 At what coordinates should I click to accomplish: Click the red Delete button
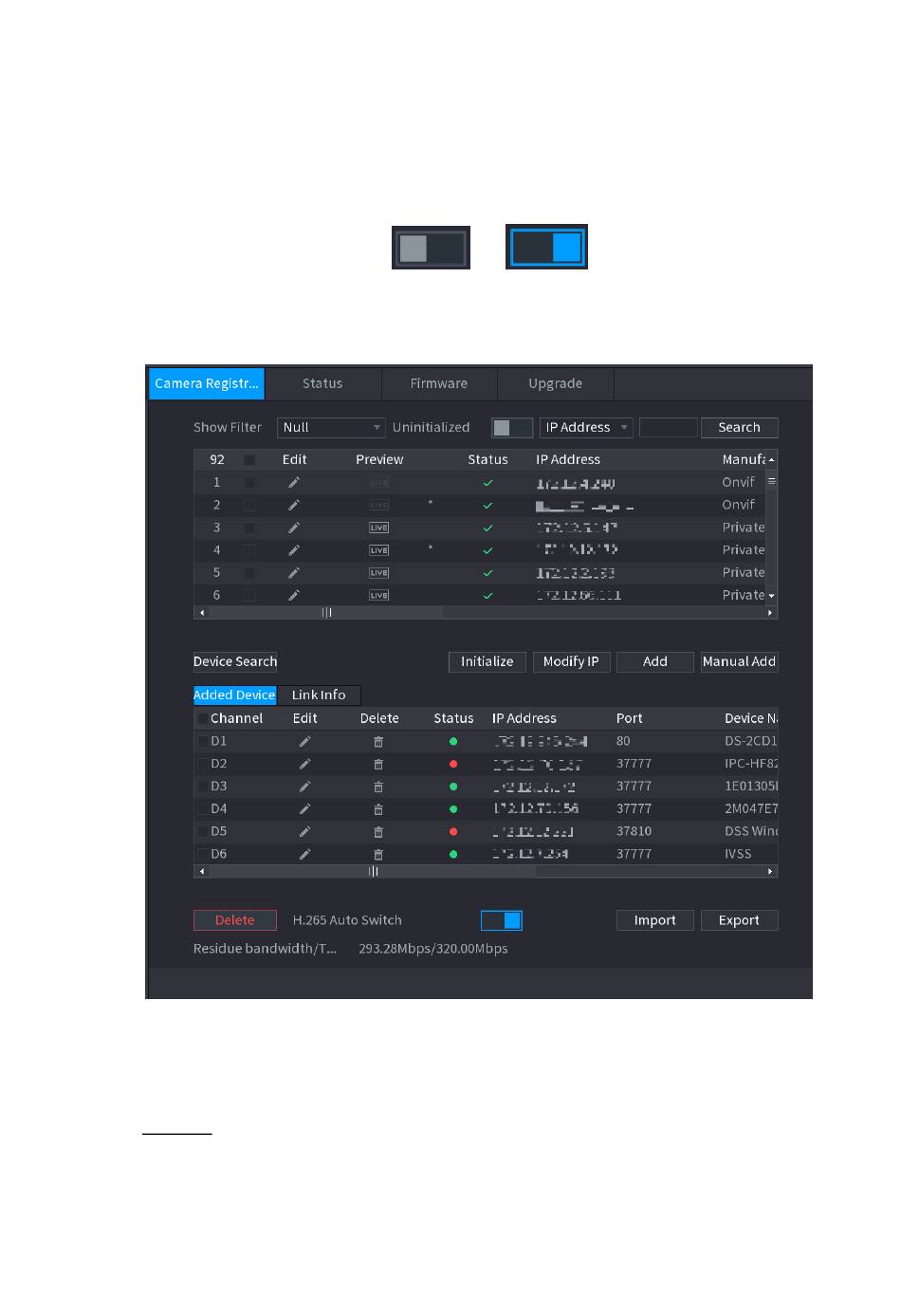pos(235,920)
